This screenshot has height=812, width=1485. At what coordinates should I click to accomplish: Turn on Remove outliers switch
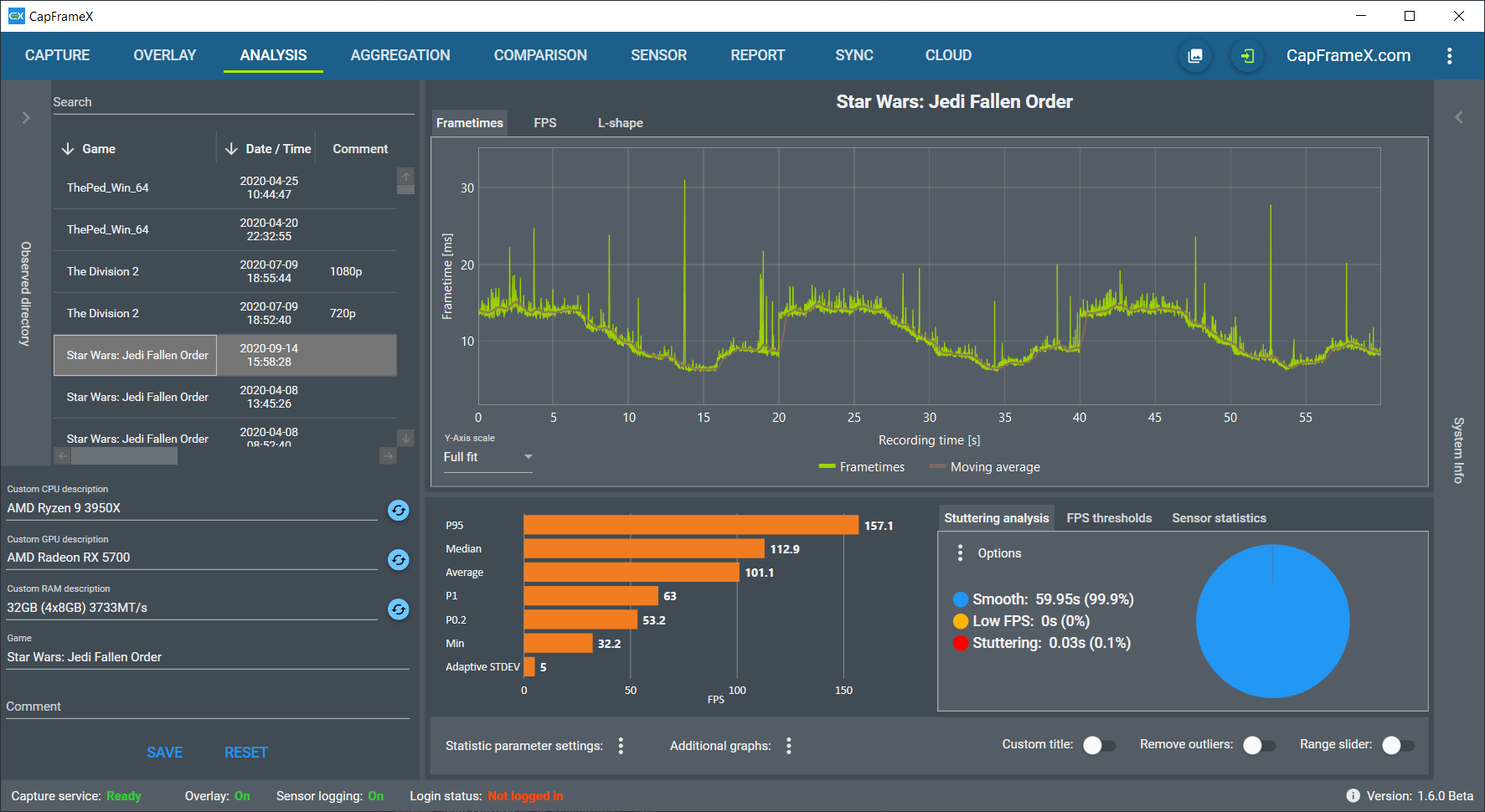[x=1259, y=745]
